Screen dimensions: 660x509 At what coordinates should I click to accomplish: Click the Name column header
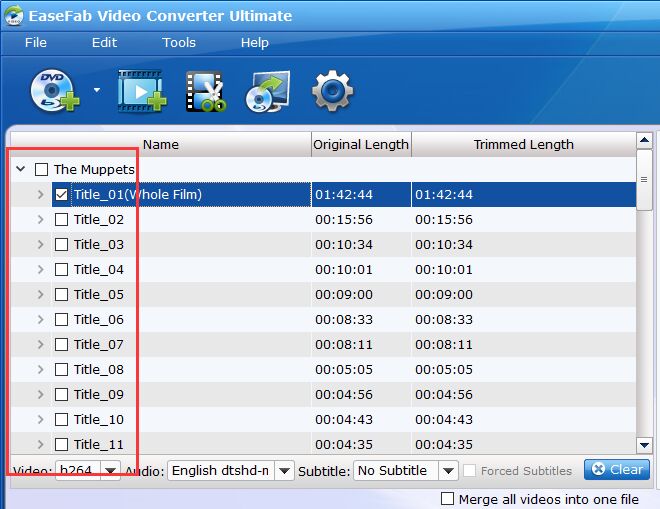click(161, 144)
